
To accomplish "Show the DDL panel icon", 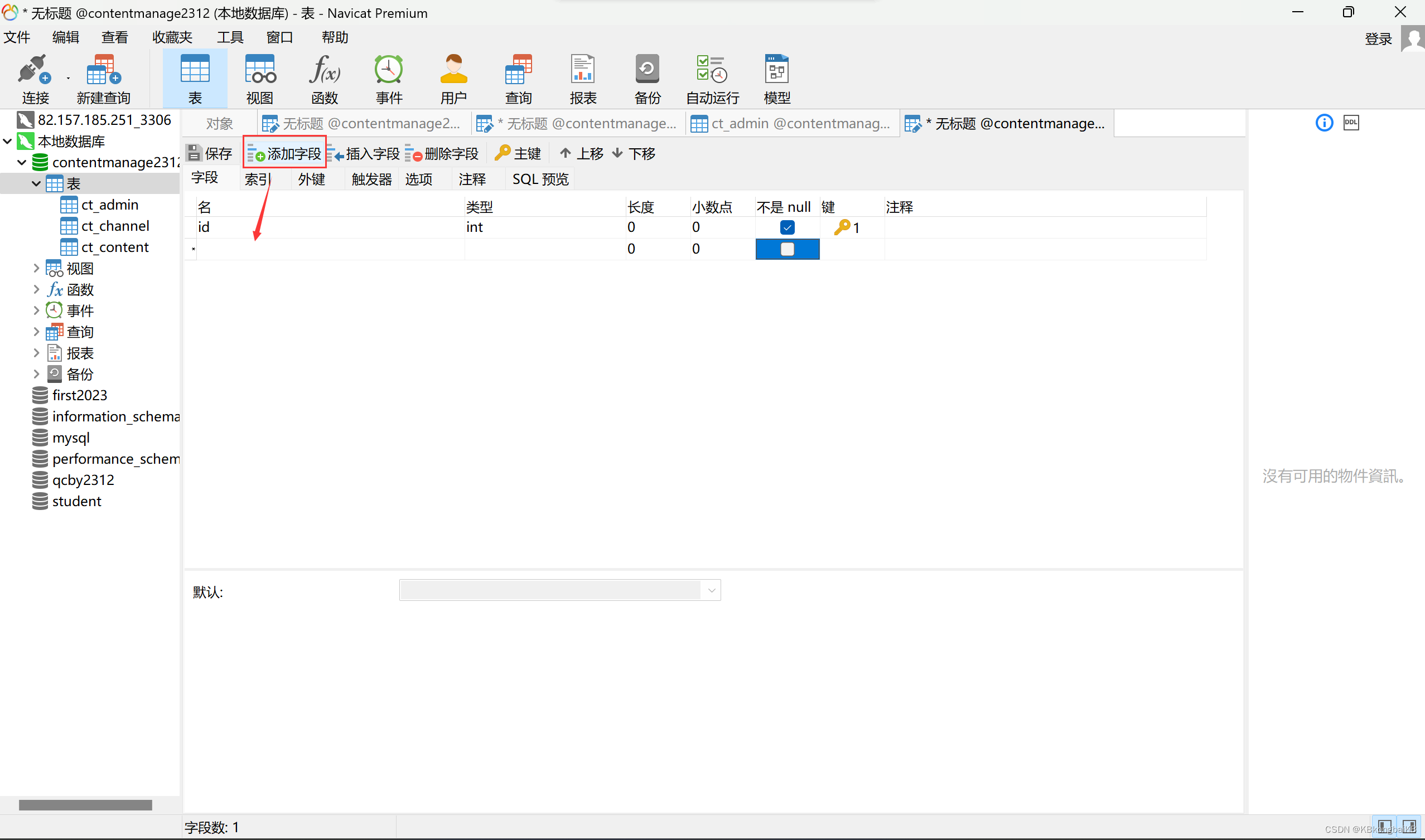I will click(1351, 122).
